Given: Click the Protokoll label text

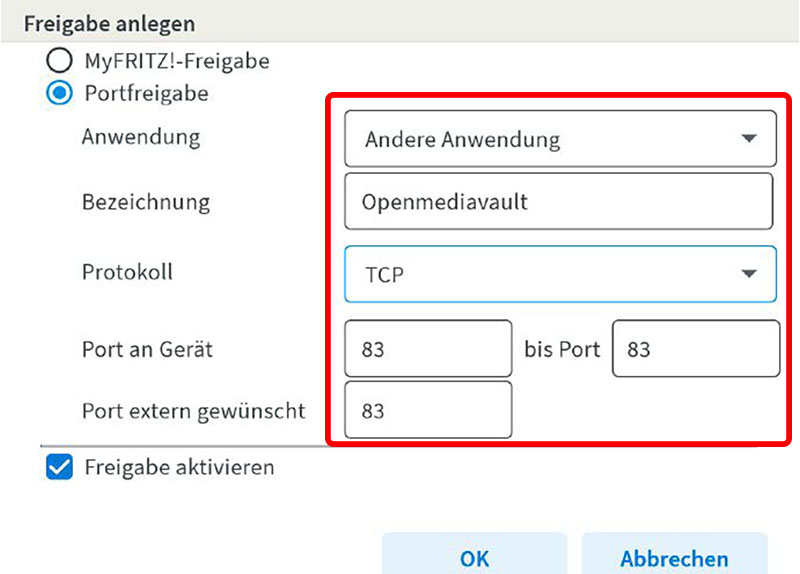Looking at the screenshot, I should click(127, 272).
